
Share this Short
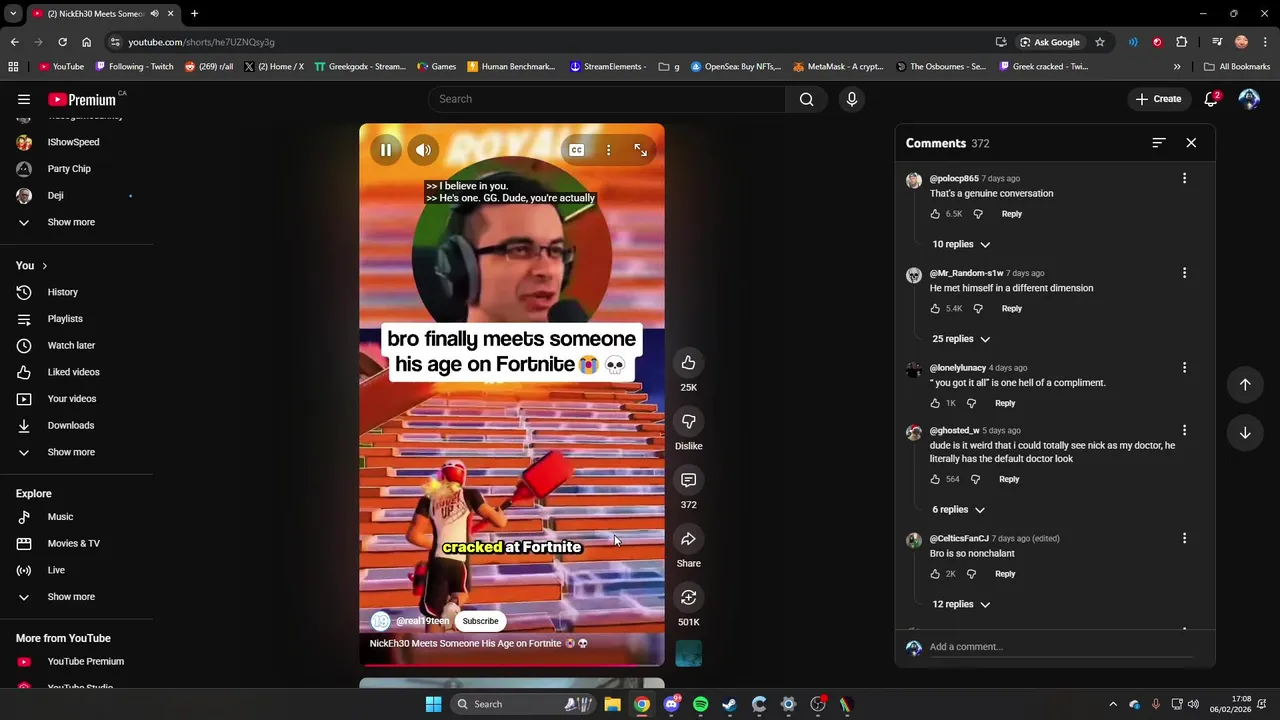coord(688,539)
